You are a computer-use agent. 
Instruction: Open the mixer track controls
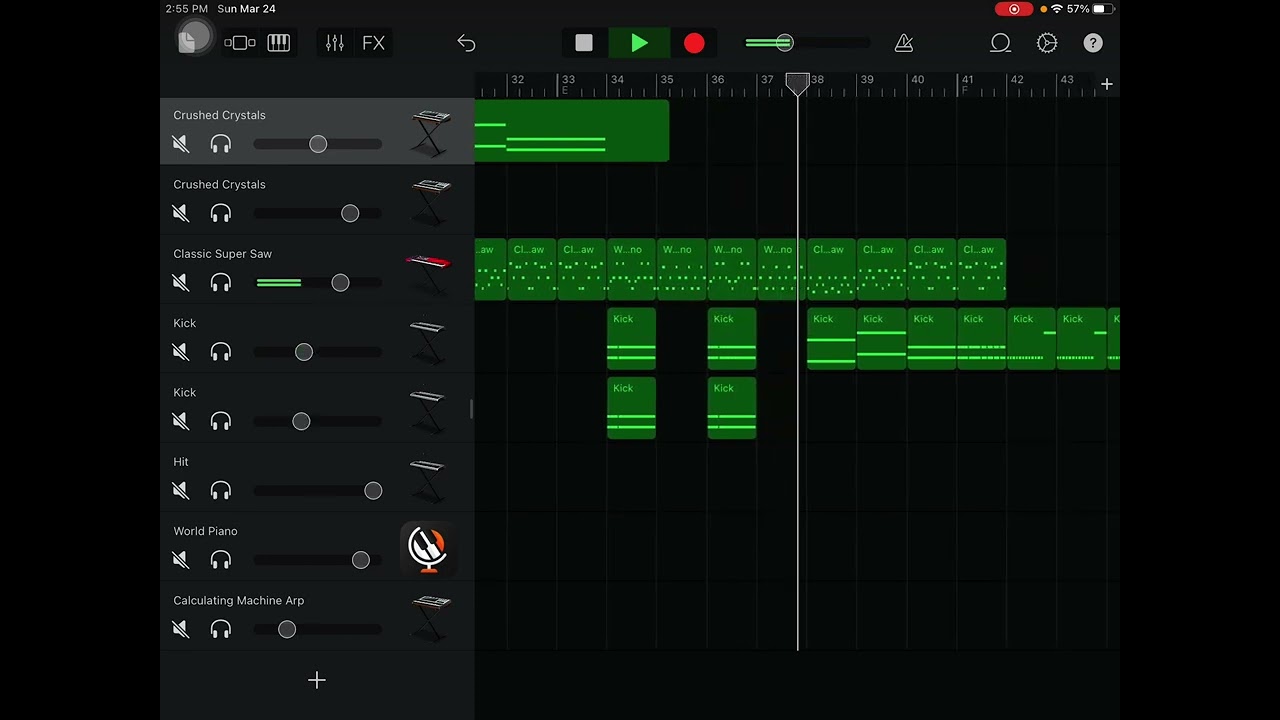[335, 43]
